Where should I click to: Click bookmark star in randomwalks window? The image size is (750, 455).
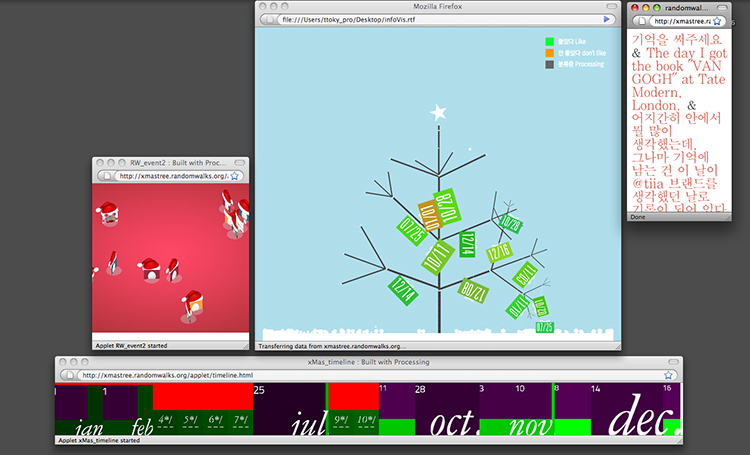pos(717,20)
